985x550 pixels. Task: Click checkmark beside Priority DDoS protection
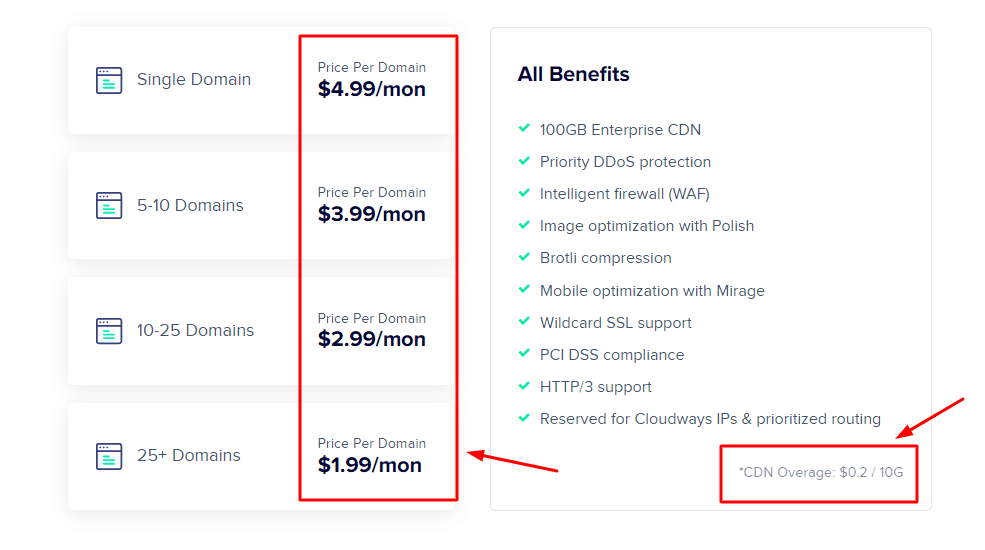pos(524,161)
